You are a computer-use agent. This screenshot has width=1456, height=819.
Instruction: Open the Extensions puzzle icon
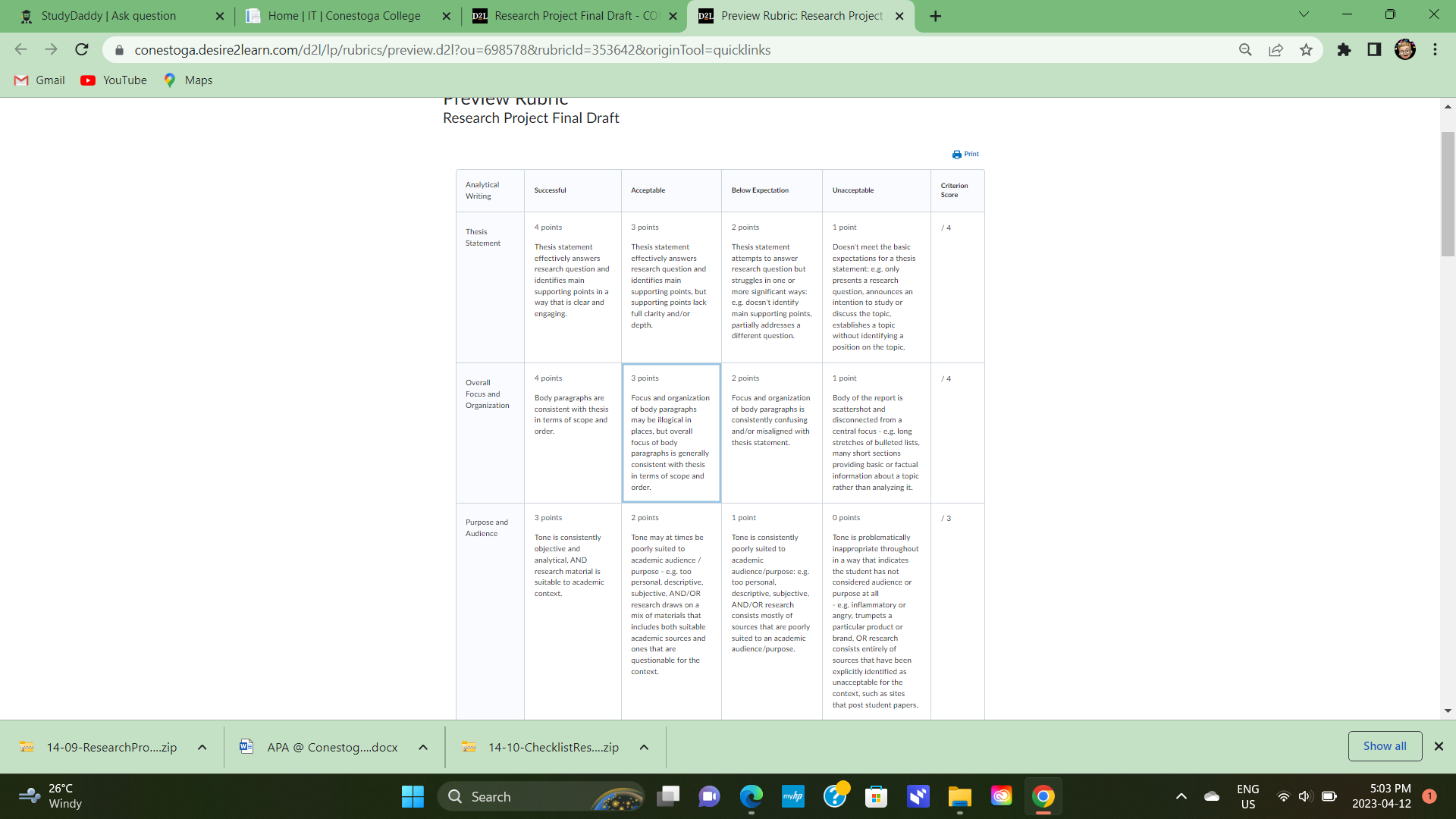[1344, 50]
